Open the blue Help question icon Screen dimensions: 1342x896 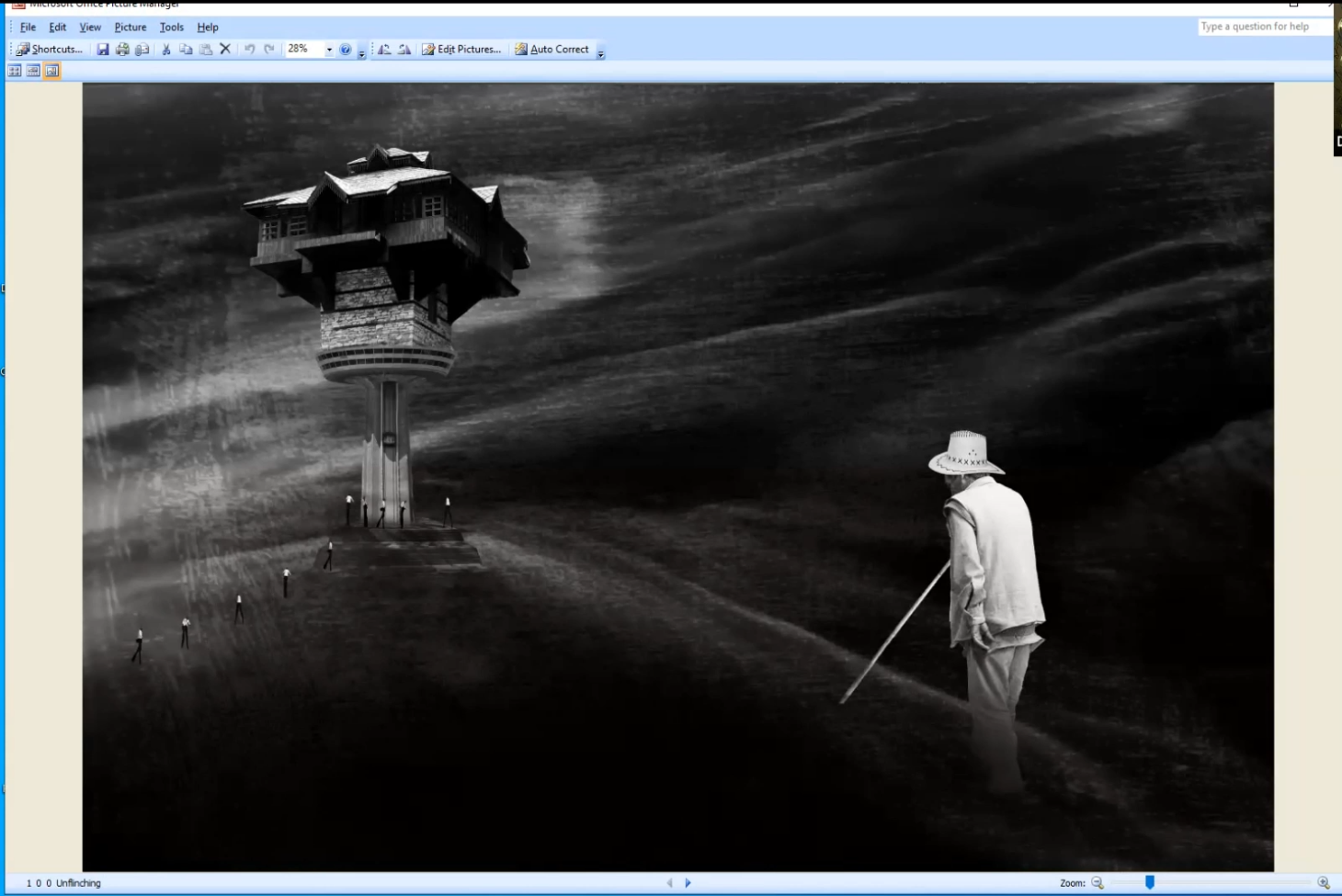point(346,50)
